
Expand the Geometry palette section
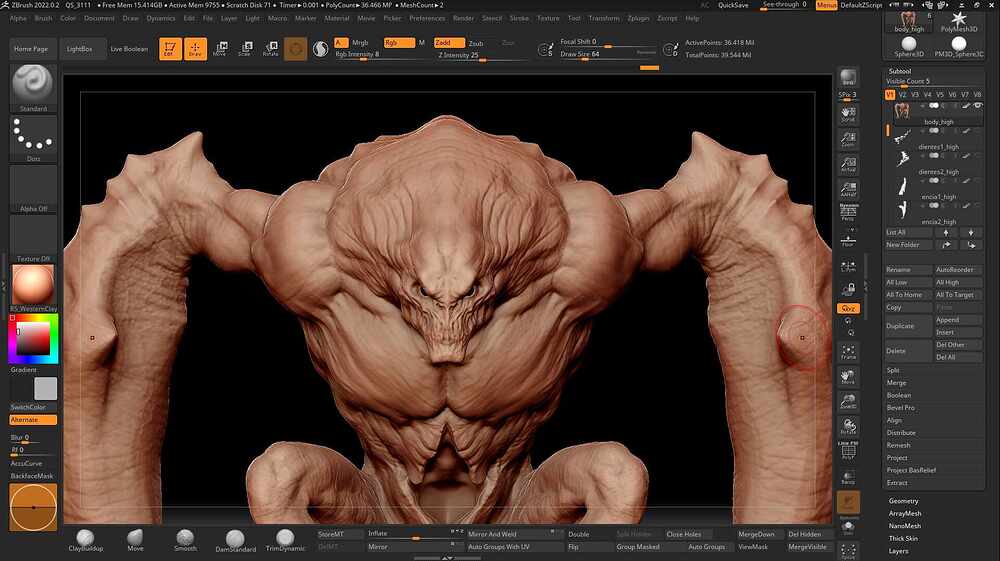[903, 501]
